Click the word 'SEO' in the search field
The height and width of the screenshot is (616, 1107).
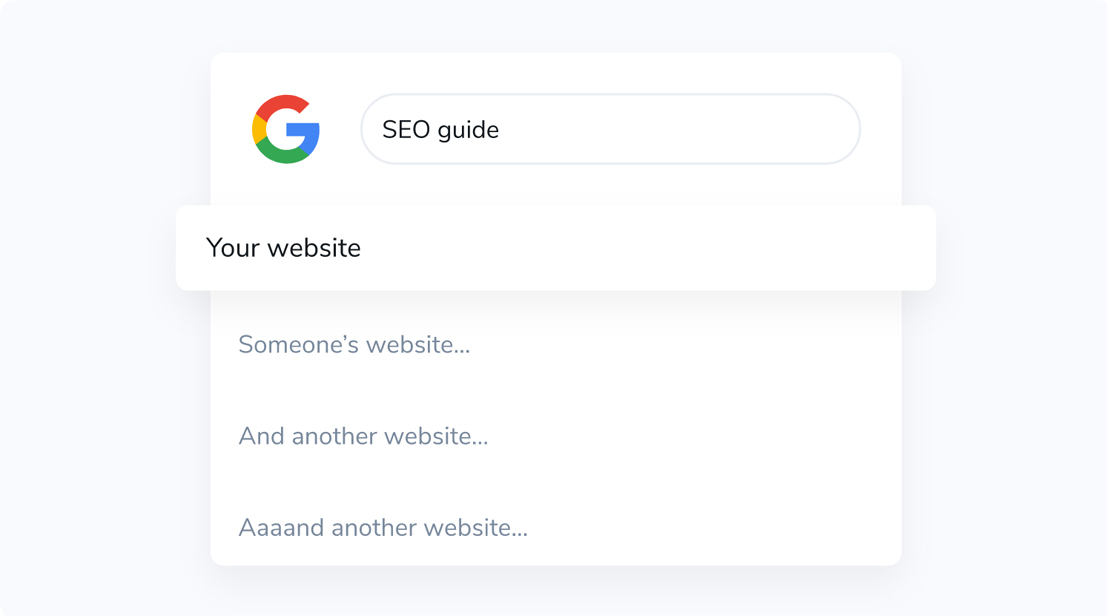[x=406, y=130]
